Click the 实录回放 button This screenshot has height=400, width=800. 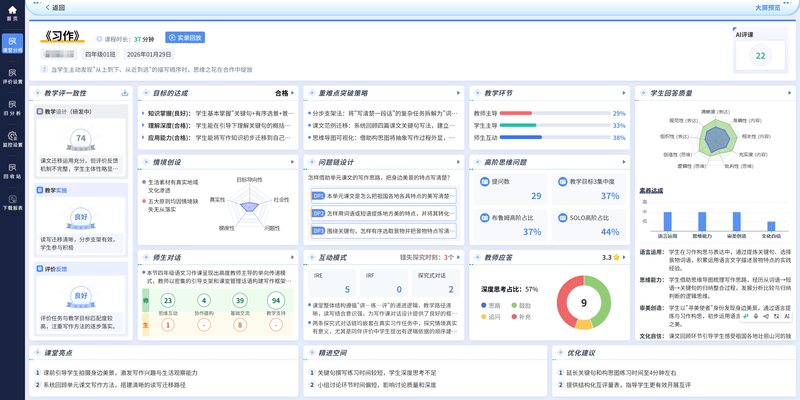[185, 38]
